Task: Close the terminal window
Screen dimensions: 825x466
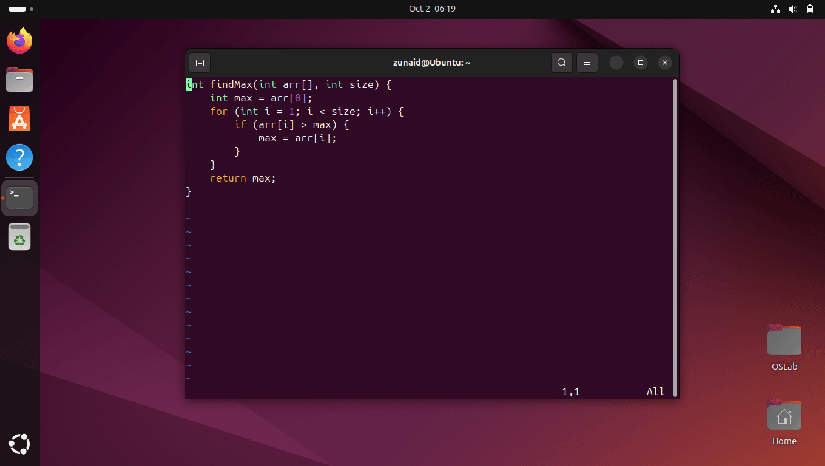Action: [x=665, y=63]
